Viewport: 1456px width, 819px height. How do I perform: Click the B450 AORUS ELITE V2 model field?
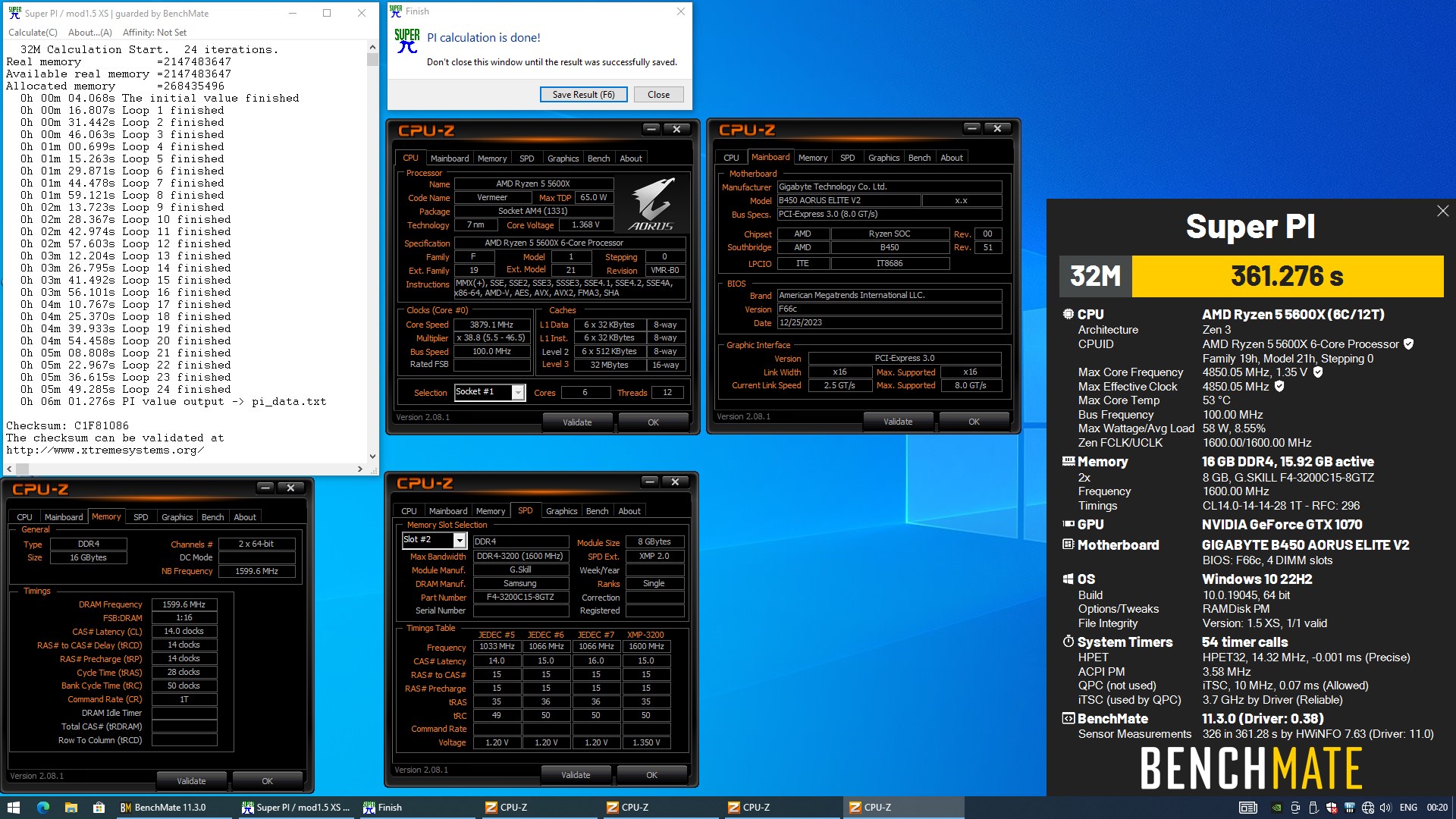[x=849, y=200]
